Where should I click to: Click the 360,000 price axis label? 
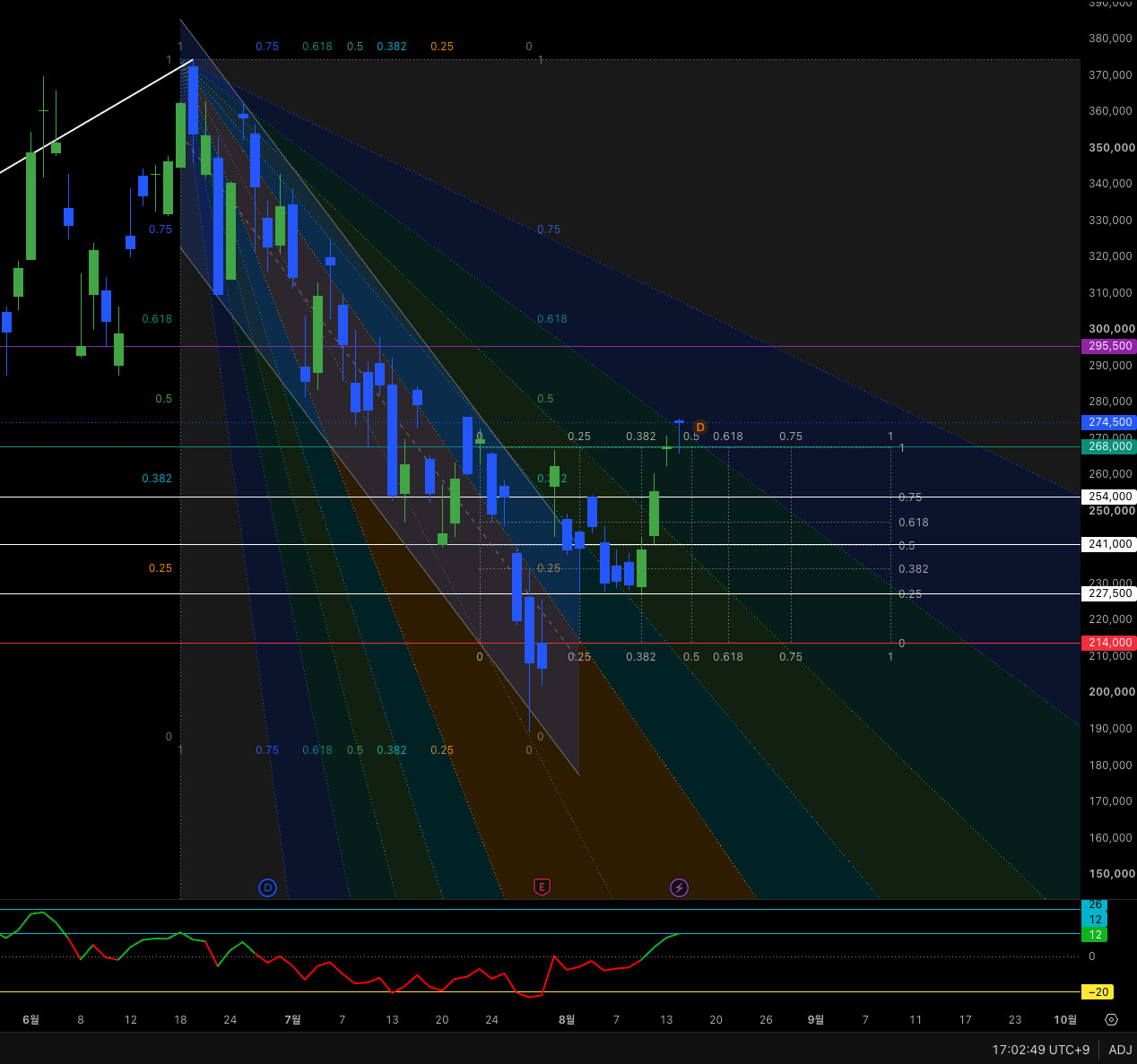pos(1110,111)
